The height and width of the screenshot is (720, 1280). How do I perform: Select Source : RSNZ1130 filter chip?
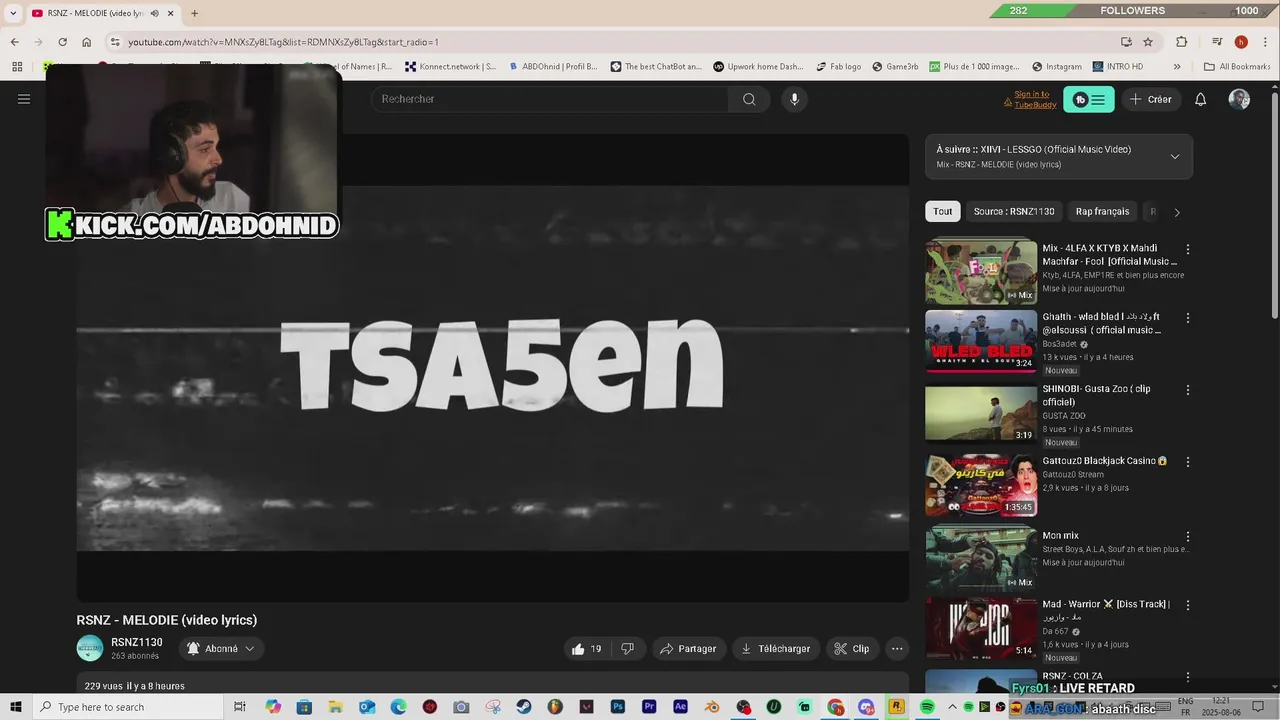tap(1014, 212)
